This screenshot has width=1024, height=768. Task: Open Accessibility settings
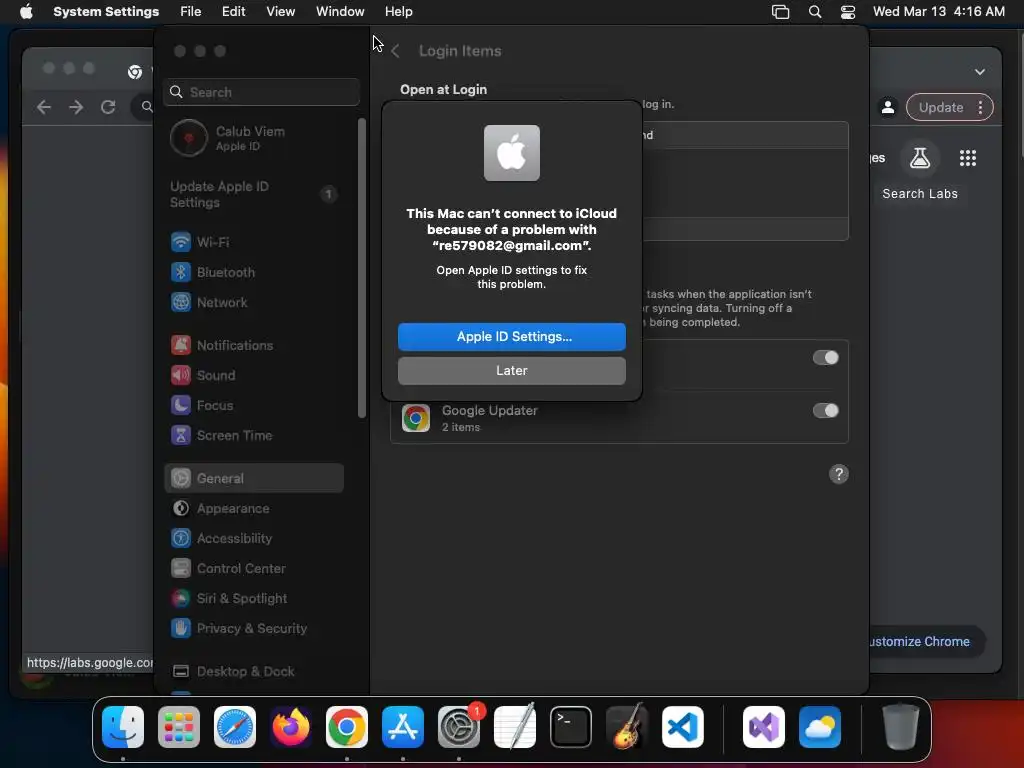point(254,539)
